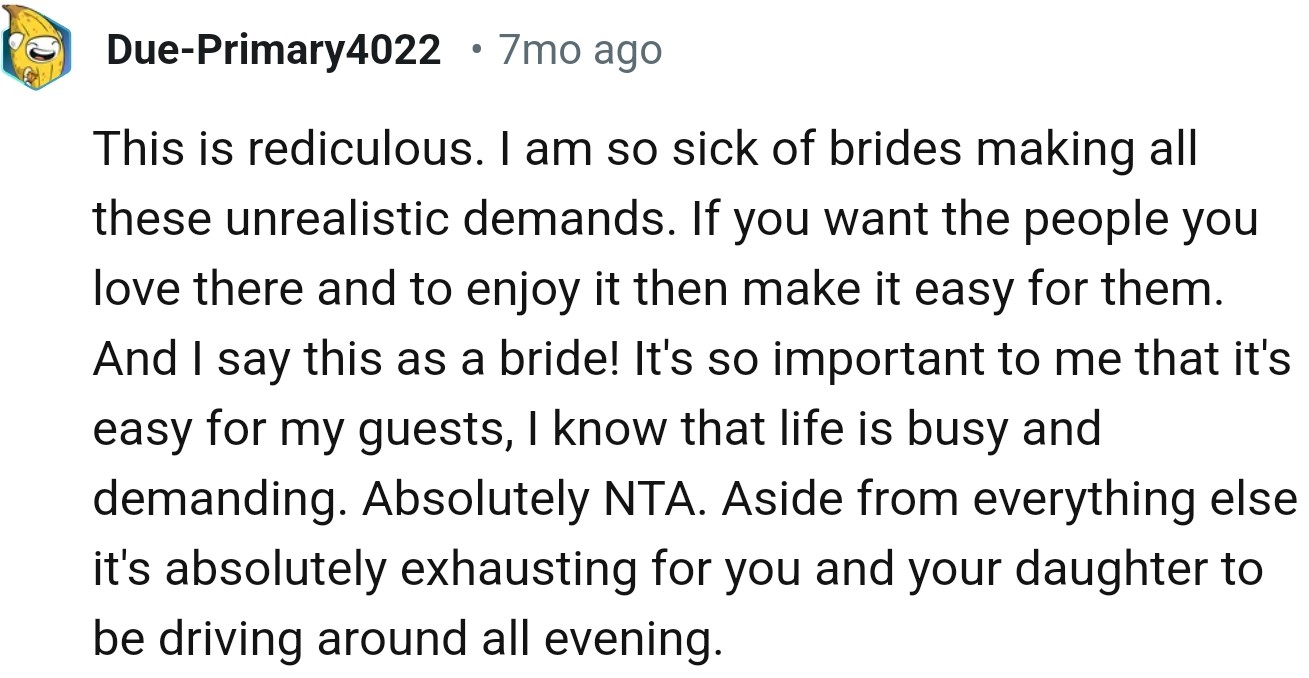Screen dimensions: 1309x678
Task: Click the "NTA" verdict in the comment
Action: pos(650,499)
